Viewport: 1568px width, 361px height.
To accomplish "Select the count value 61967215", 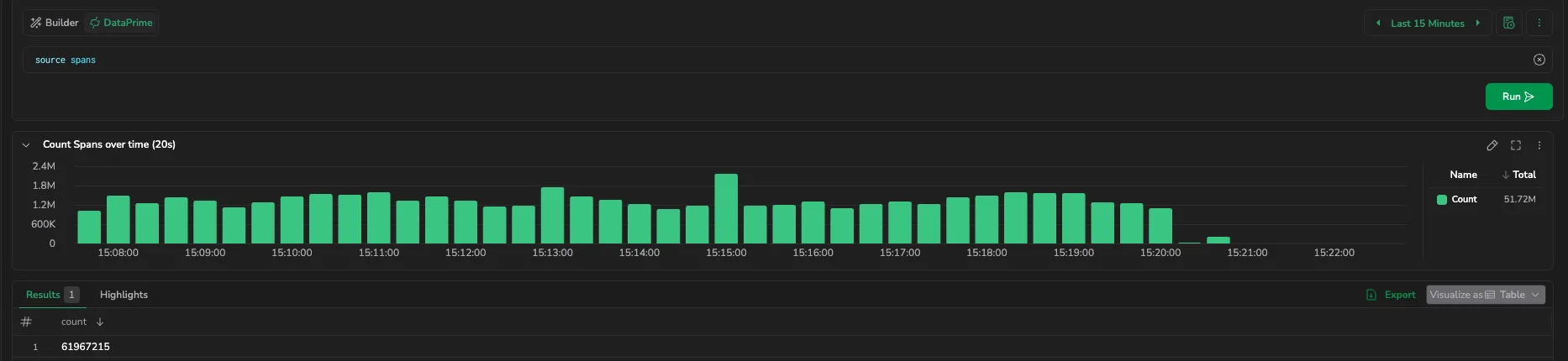I will click(86, 347).
